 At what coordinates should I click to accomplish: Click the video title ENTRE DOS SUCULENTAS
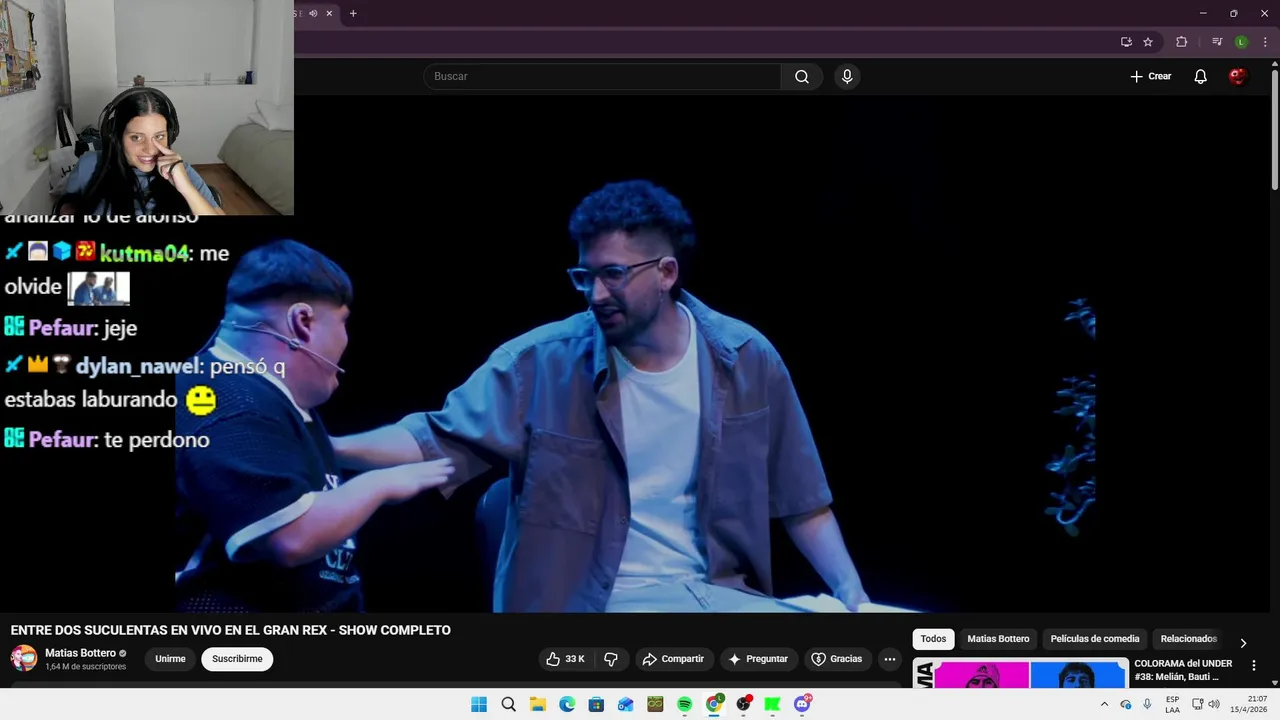pos(231,630)
